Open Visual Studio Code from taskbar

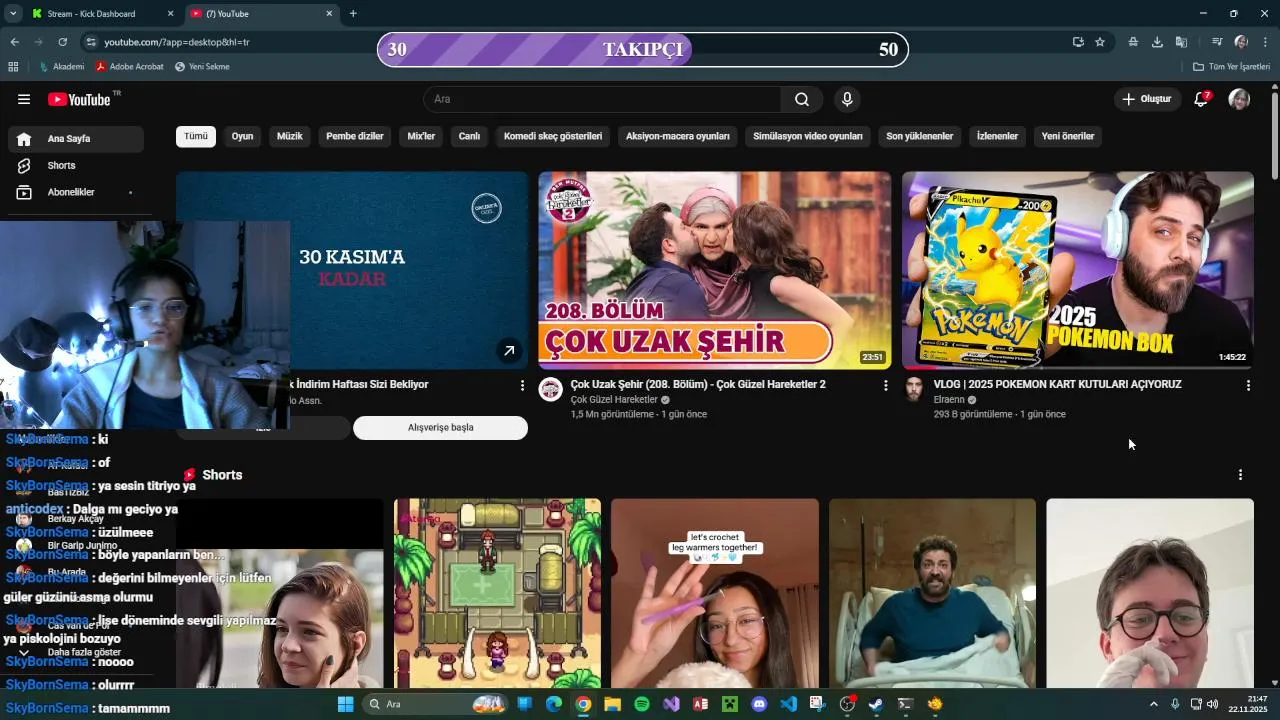(x=788, y=704)
